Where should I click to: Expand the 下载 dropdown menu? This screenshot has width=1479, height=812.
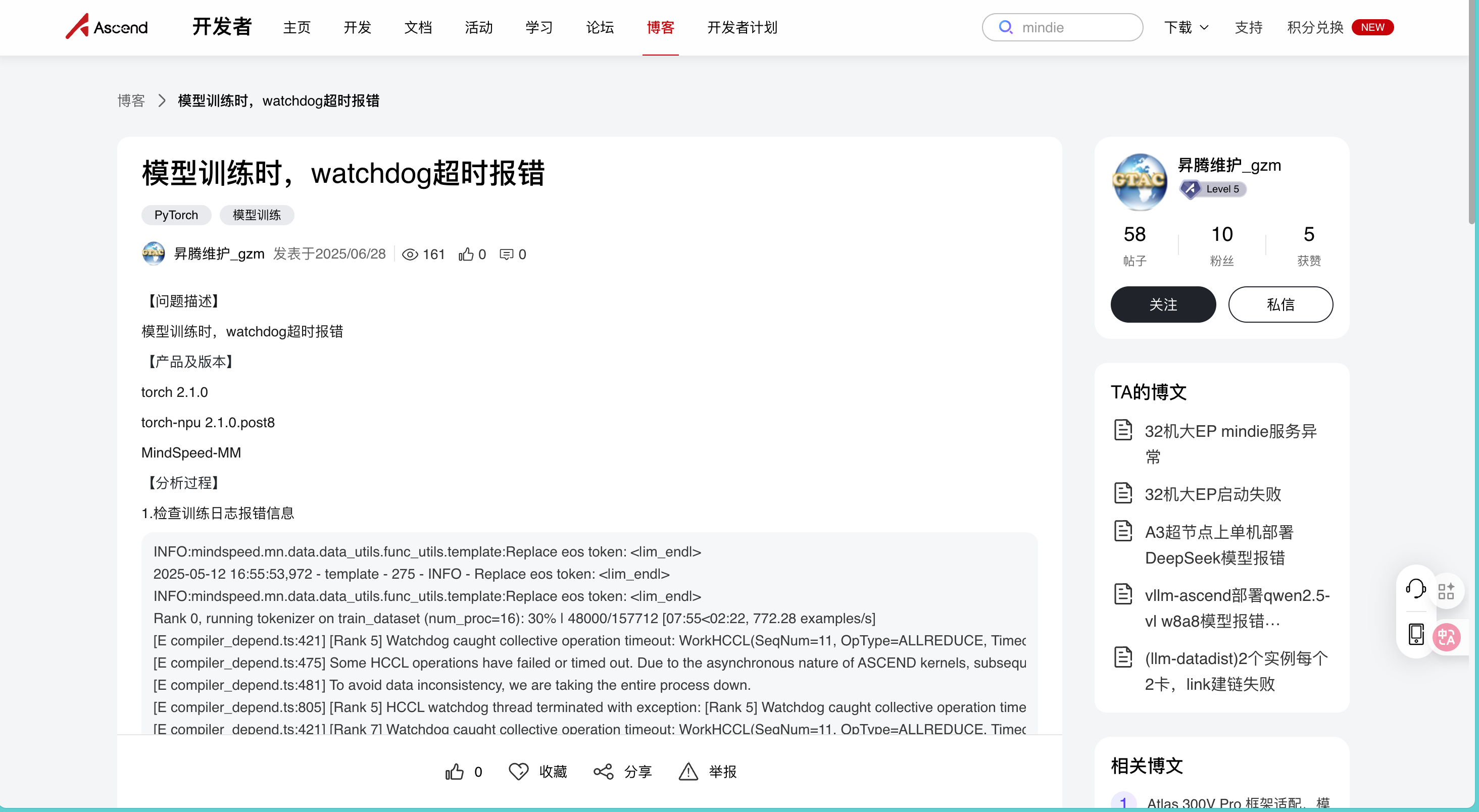pos(1186,28)
